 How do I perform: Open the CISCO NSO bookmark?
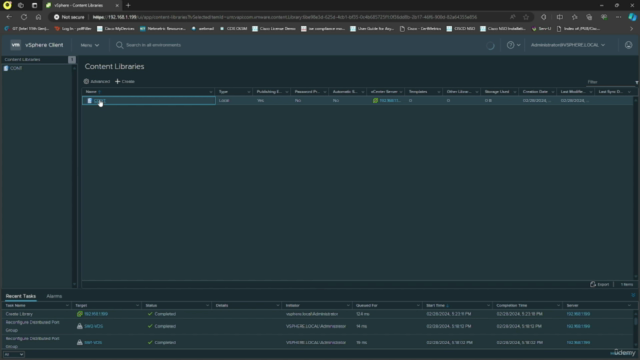tap(461, 29)
